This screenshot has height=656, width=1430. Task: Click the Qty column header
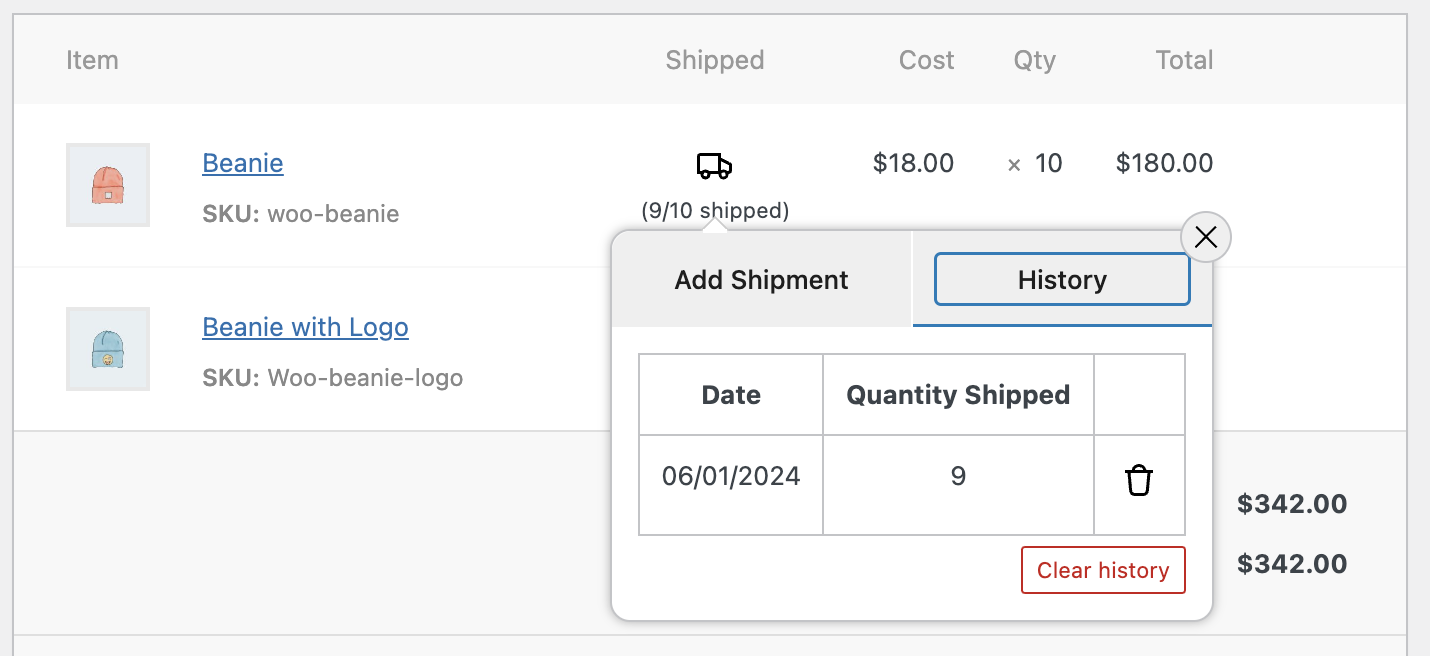[1034, 60]
